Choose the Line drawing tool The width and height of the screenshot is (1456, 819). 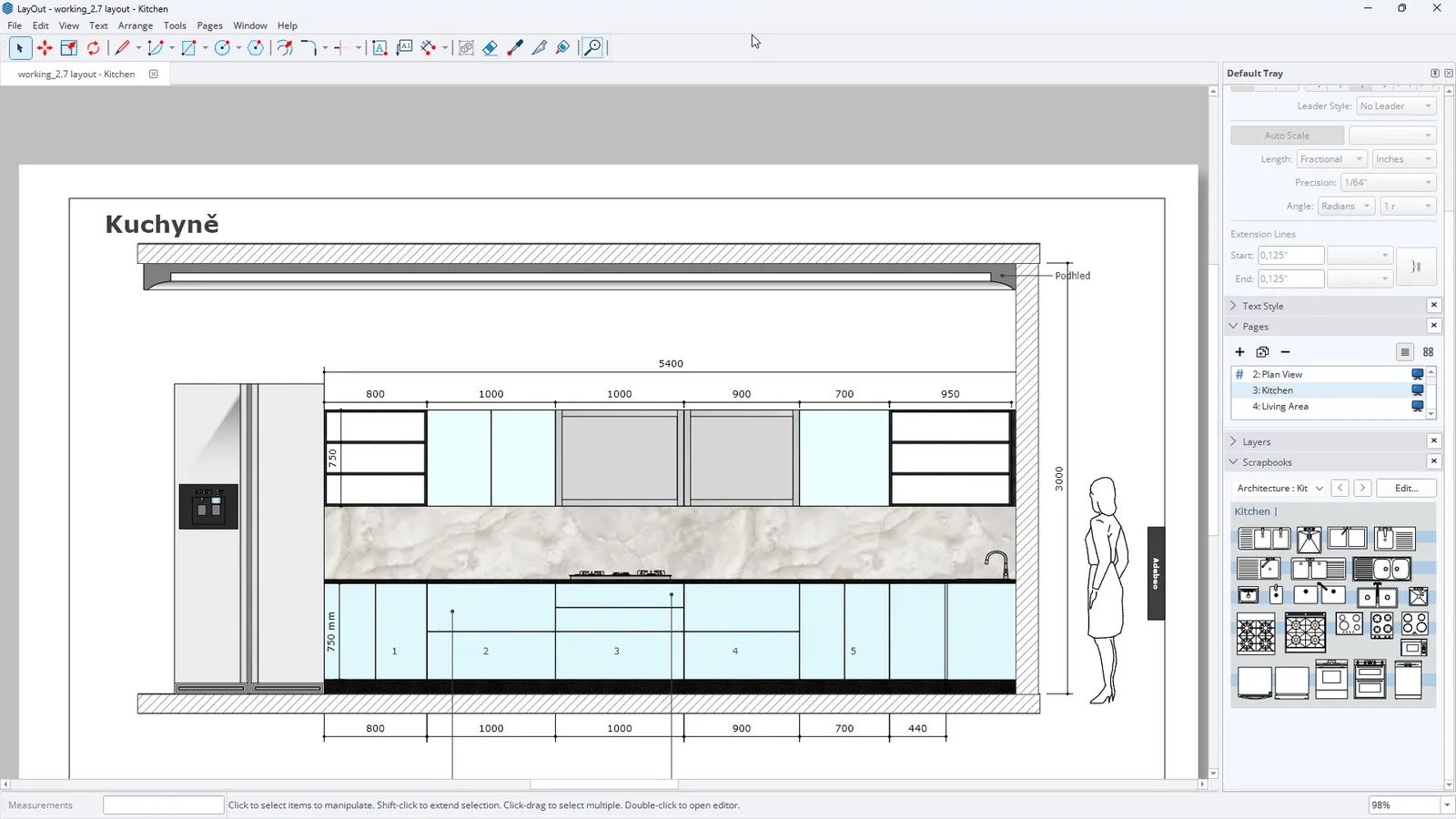click(123, 48)
